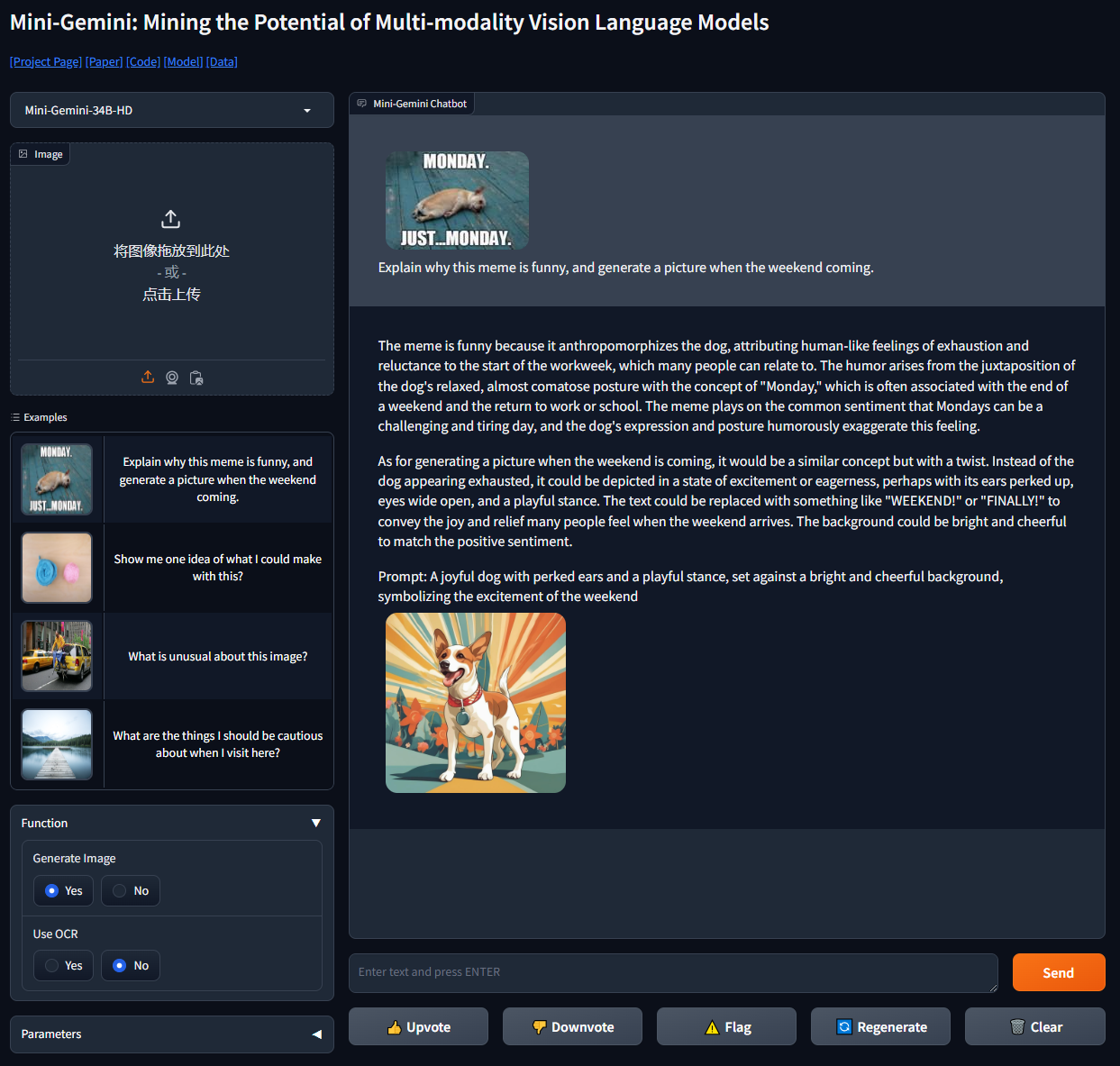Regenerate the chatbot response
The width and height of the screenshot is (1120, 1066).
pyautogui.click(x=880, y=1026)
